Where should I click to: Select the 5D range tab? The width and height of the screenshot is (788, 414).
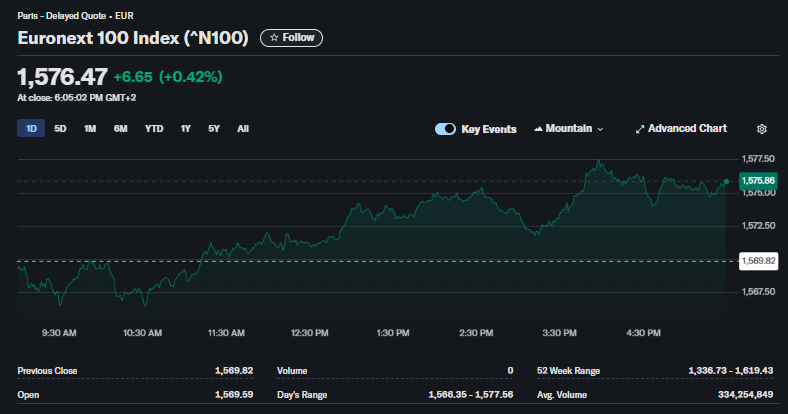point(60,129)
